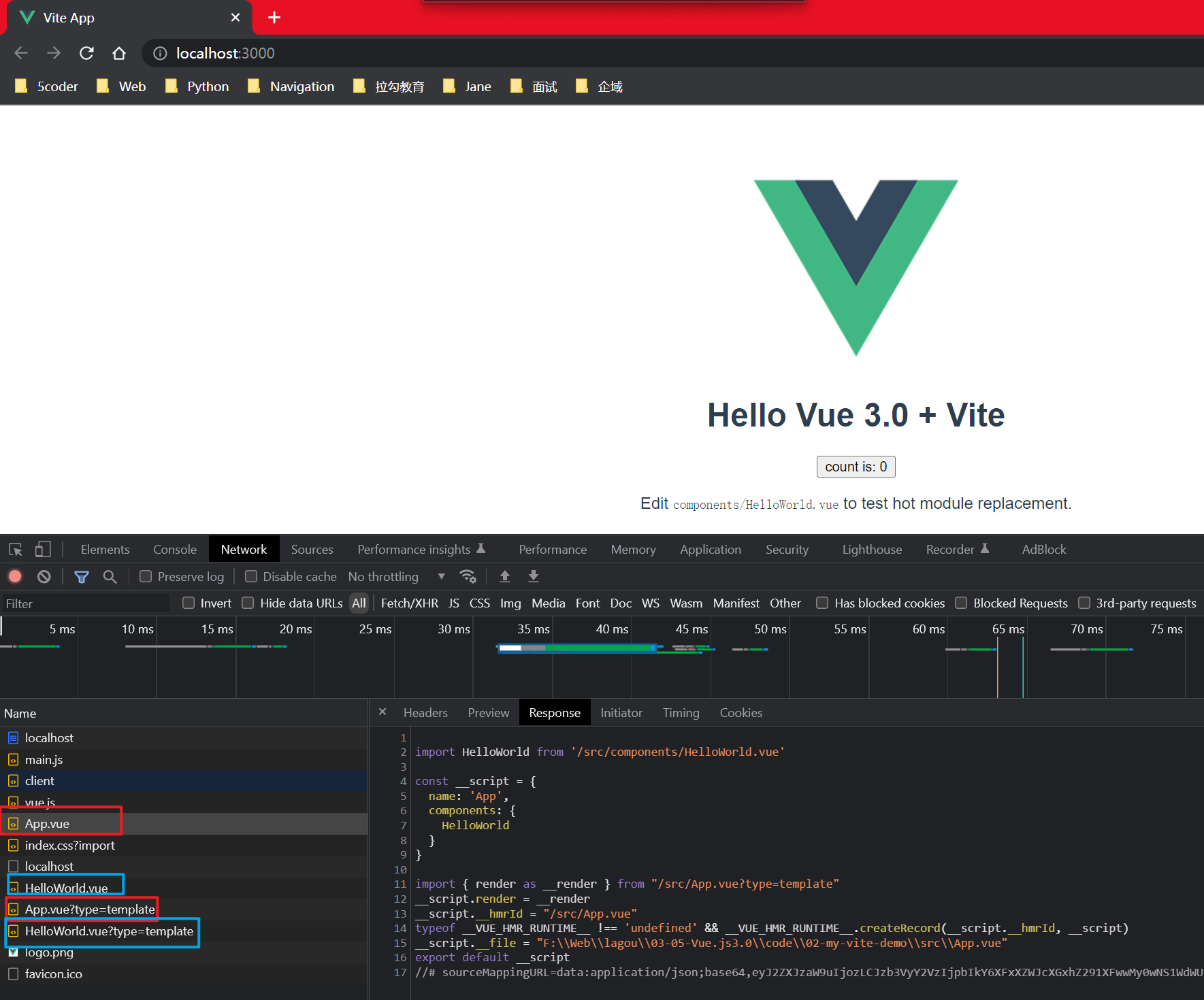This screenshot has width=1204, height=1000.
Task: Close the request details pane
Action: pos(383,712)
